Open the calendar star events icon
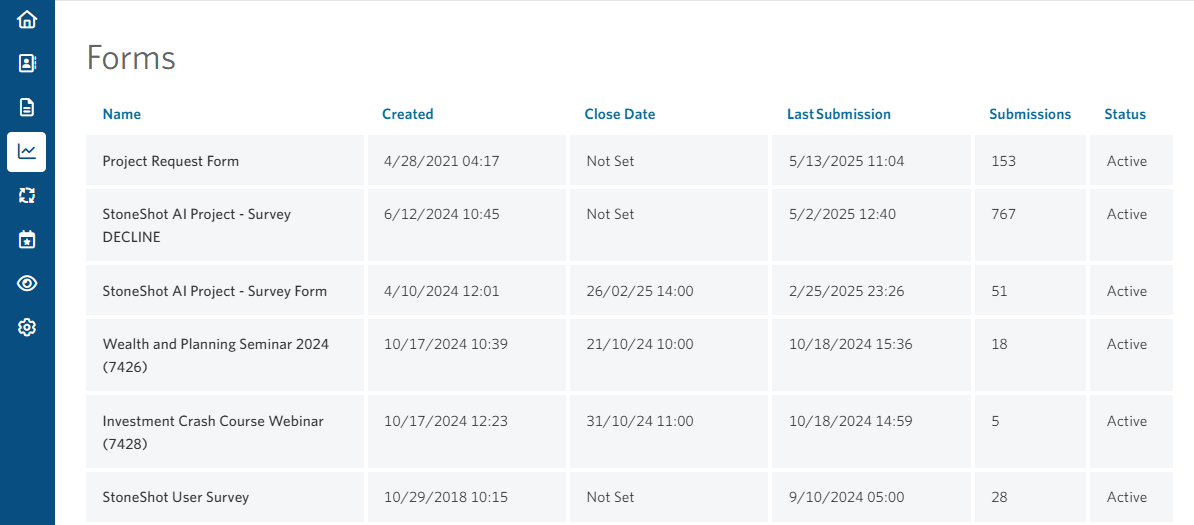1194x525 pixels. click(x=27, y=240)
